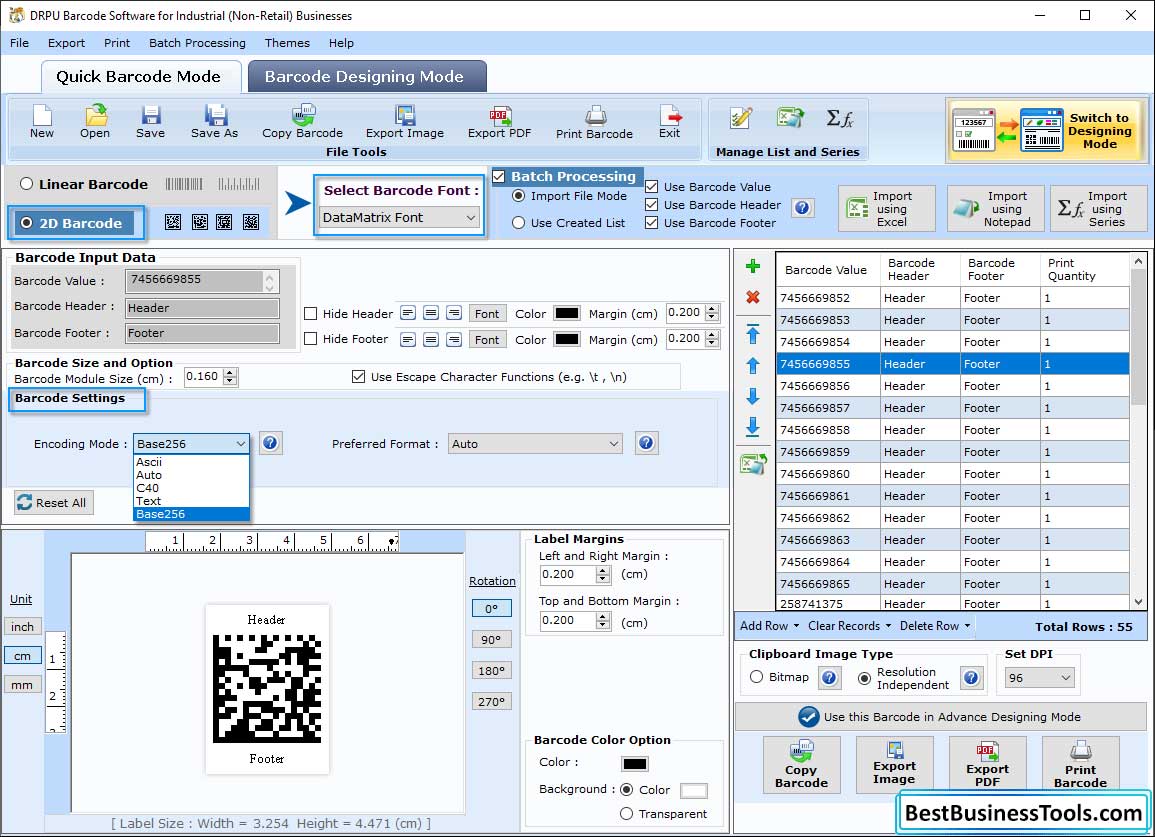Move row to top arrow icon

coord(753,334)
